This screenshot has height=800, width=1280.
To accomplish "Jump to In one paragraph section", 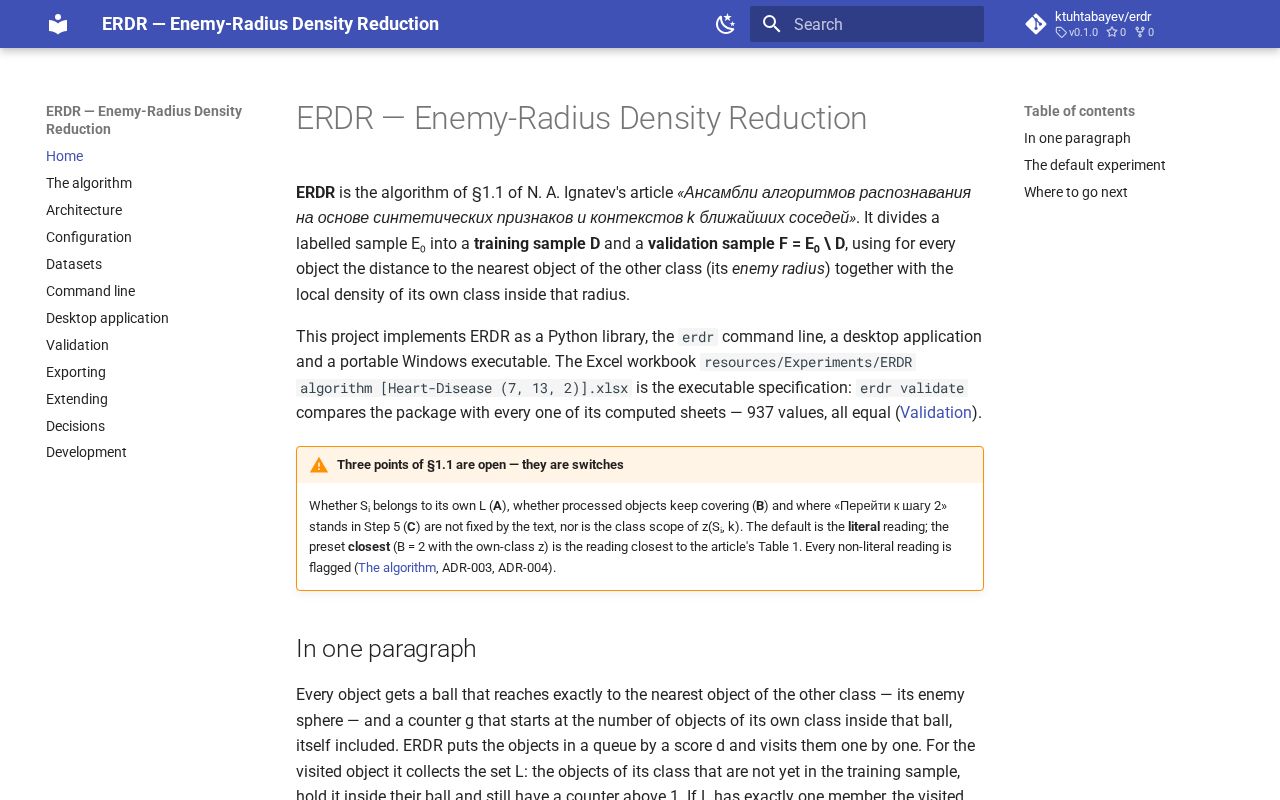I will [1077, 138].
